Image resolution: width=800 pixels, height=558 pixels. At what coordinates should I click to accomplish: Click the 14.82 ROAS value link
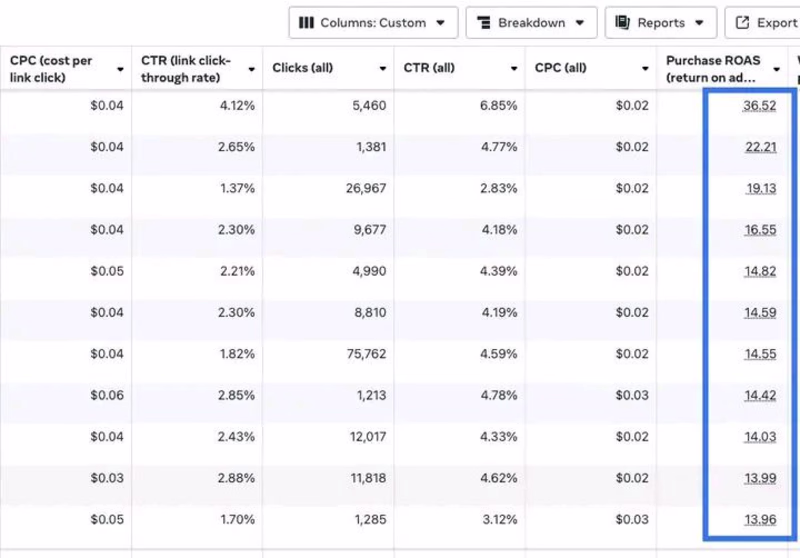point(760,271)
